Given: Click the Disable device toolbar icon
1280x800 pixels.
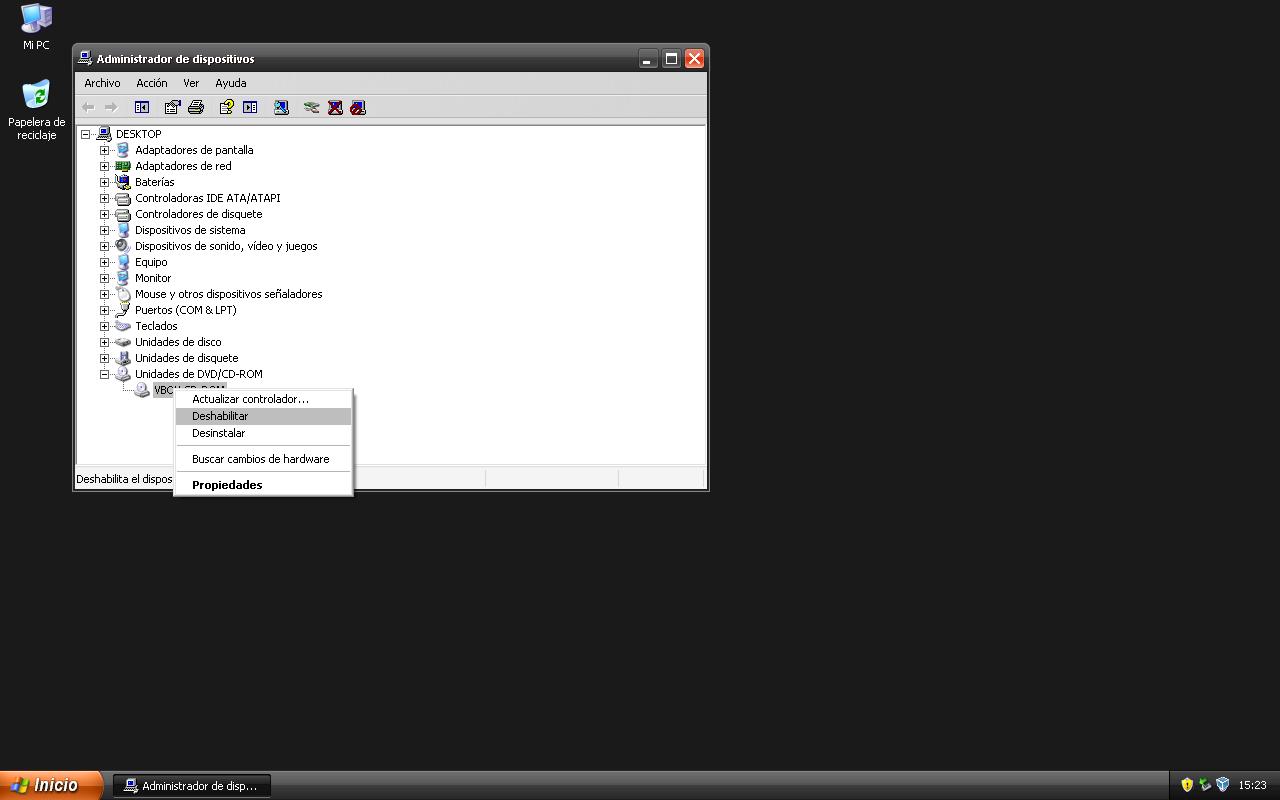Looking at the screenshot, I should 358,107.
